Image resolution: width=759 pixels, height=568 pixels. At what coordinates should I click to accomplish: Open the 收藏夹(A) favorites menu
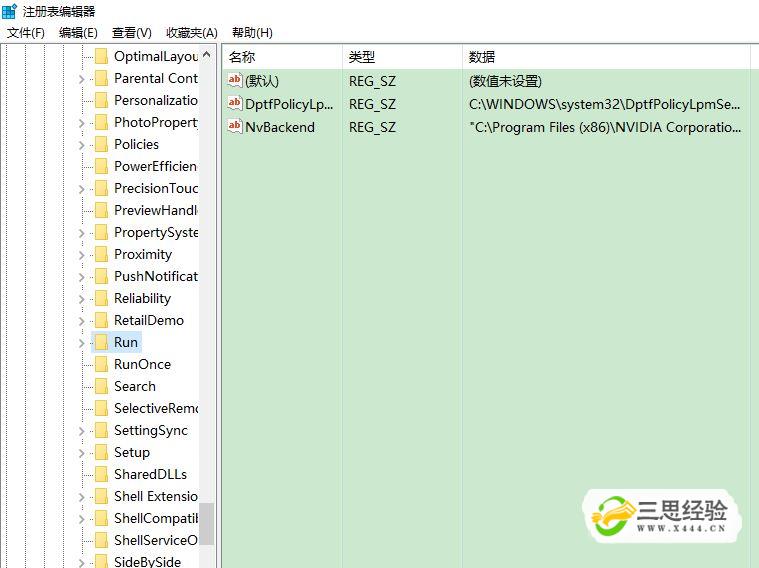coord(191,33)
